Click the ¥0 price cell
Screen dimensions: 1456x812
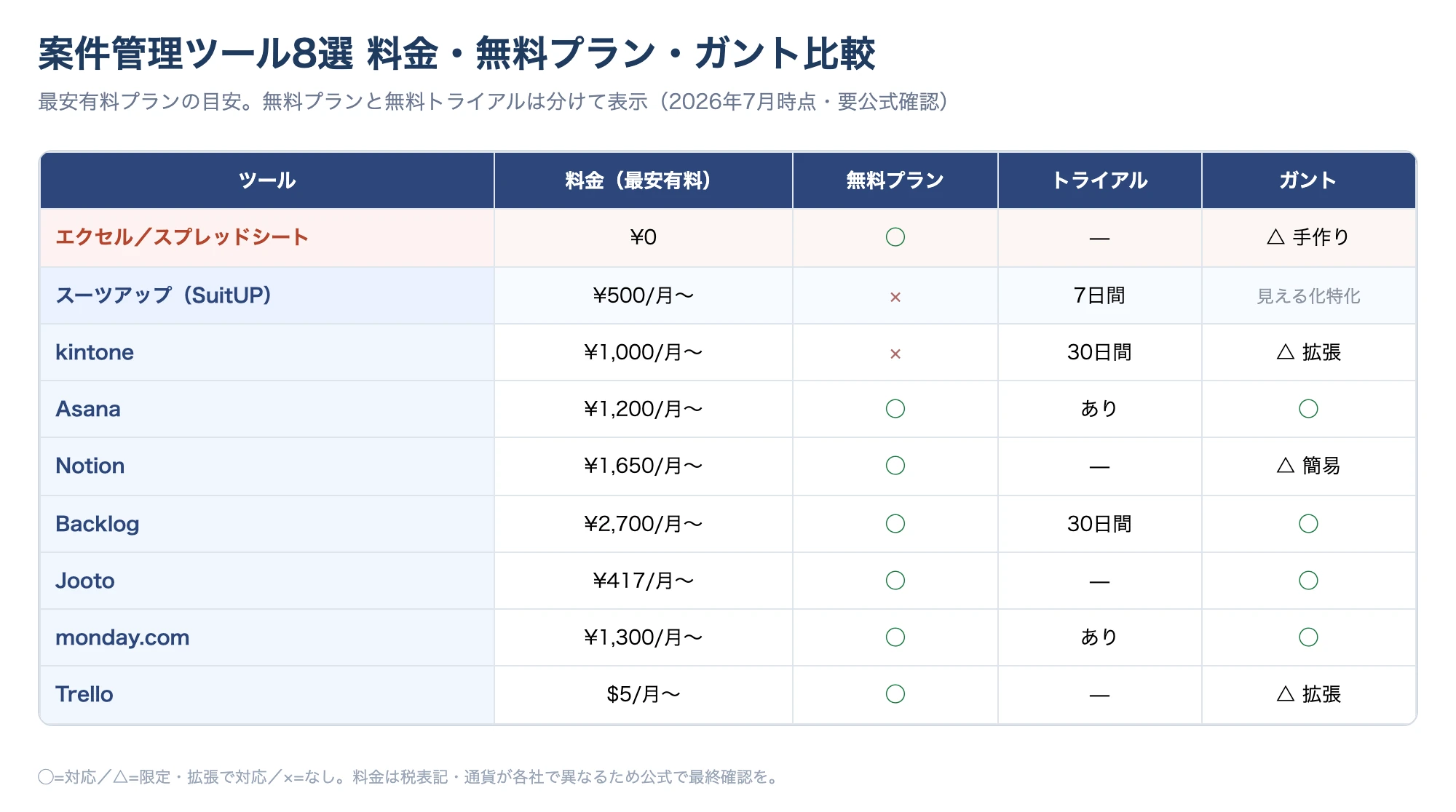(x=644, y=237)
